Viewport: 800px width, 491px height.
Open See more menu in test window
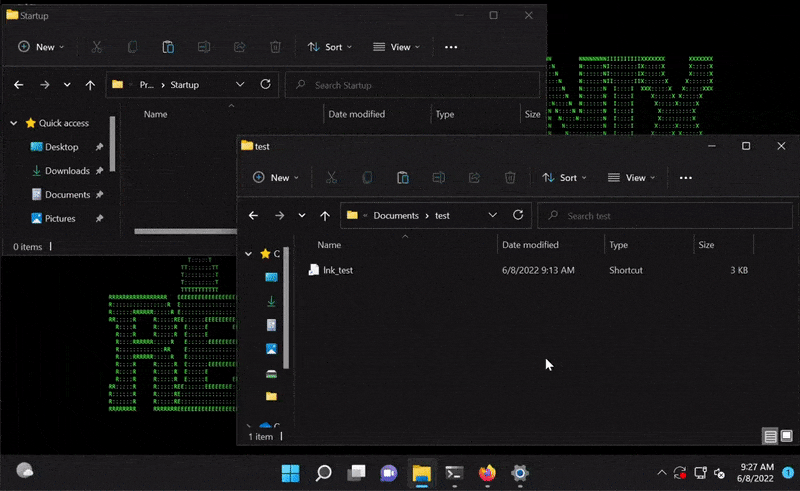[685, 178]
